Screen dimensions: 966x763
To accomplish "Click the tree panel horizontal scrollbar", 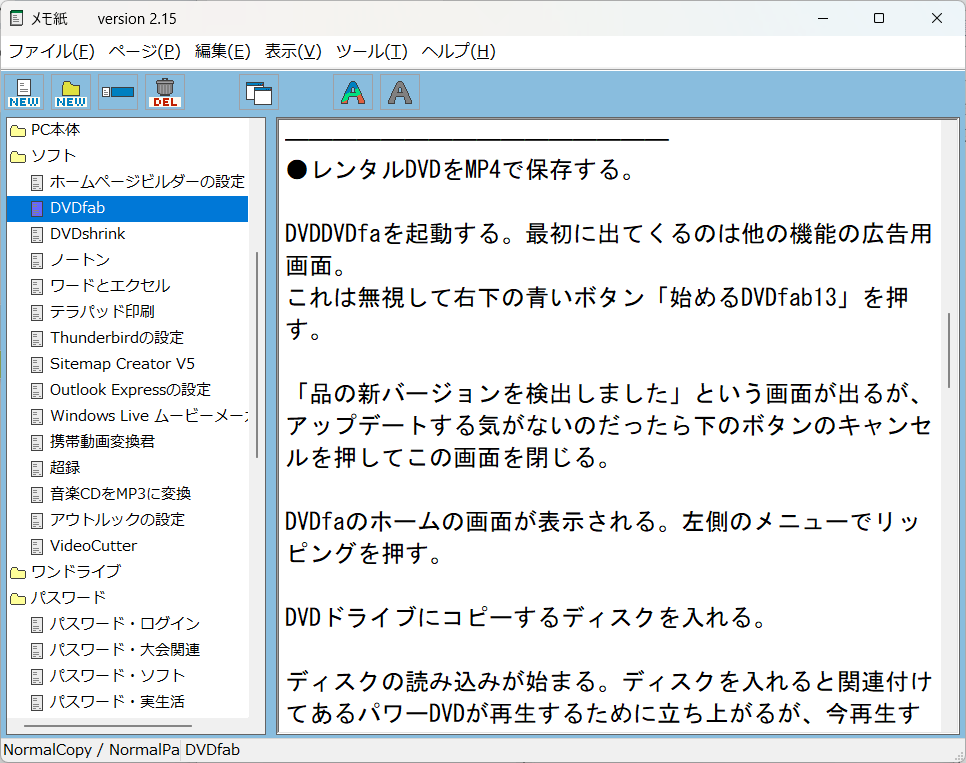I will [x=108, y=725].
